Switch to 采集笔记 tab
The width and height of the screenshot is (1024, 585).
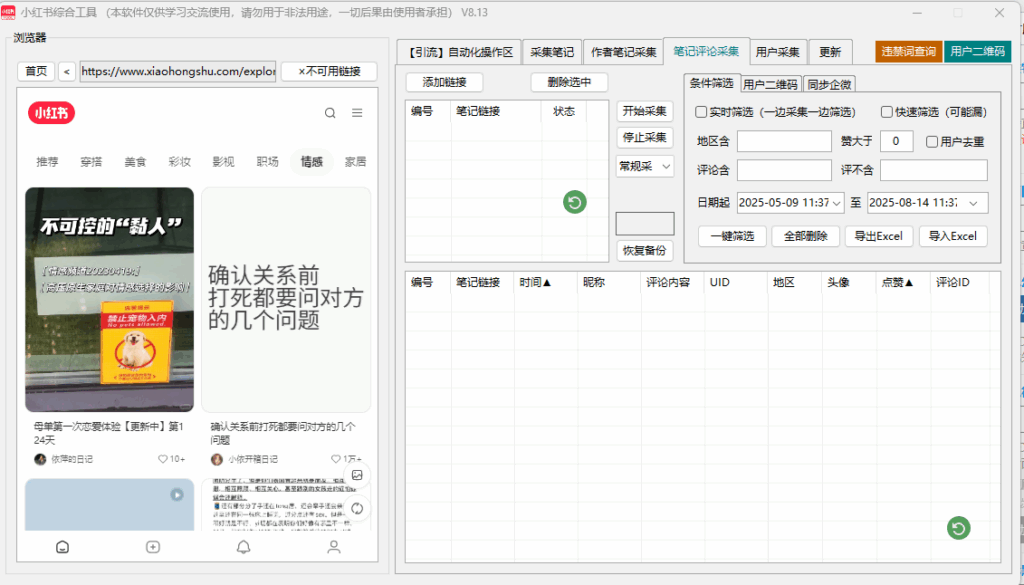pyautogui.click(x=552, y=52)
